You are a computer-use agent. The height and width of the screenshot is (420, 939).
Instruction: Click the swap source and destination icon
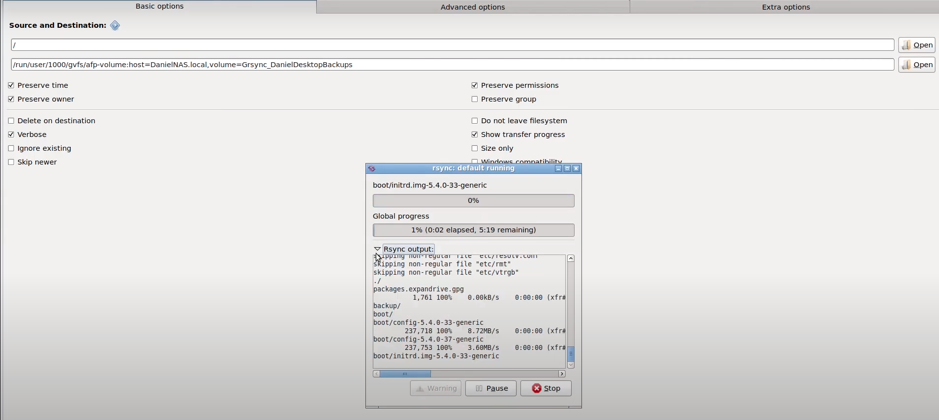point(115,26)
